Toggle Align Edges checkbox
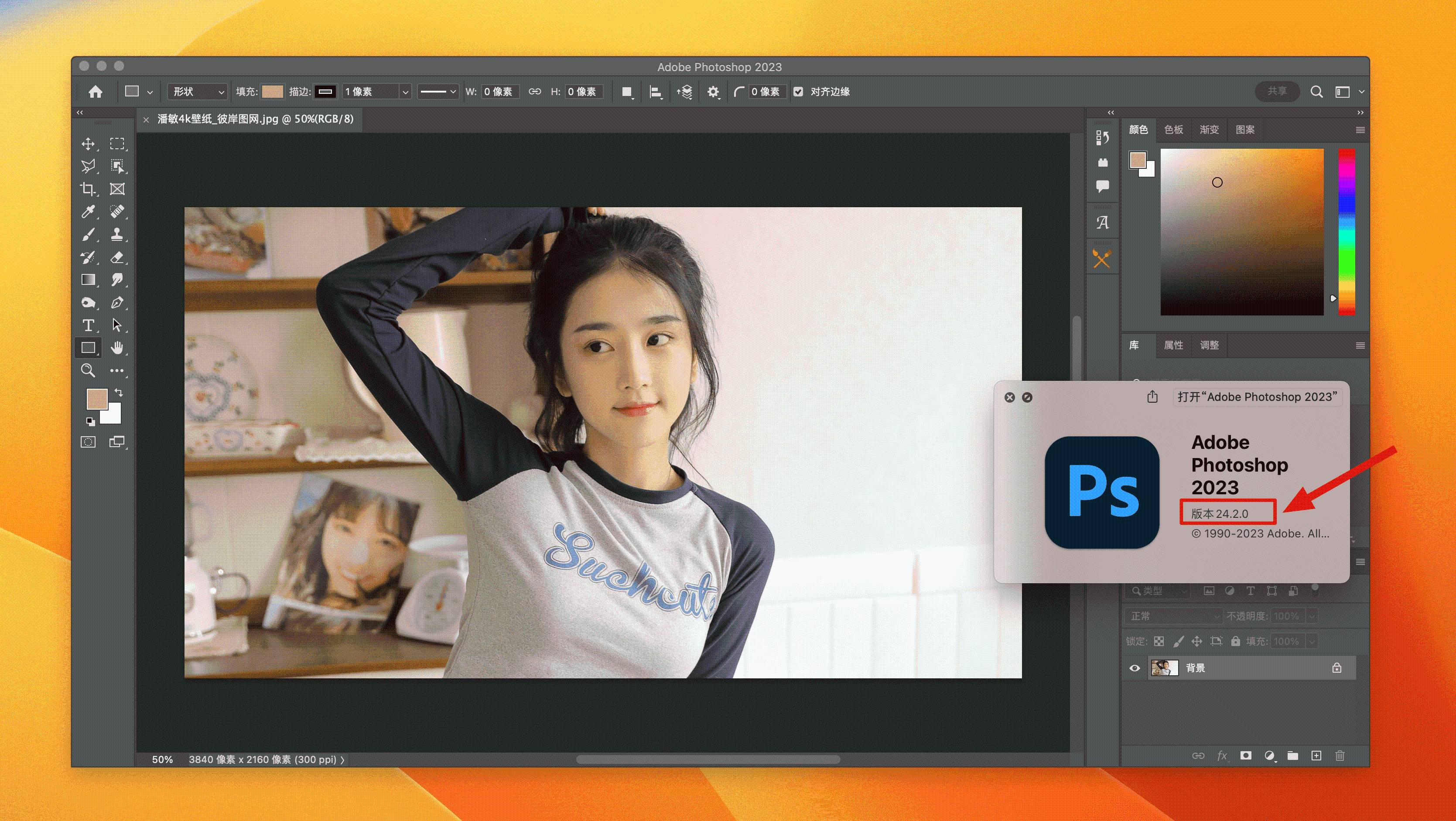 (x=798, y=92)
